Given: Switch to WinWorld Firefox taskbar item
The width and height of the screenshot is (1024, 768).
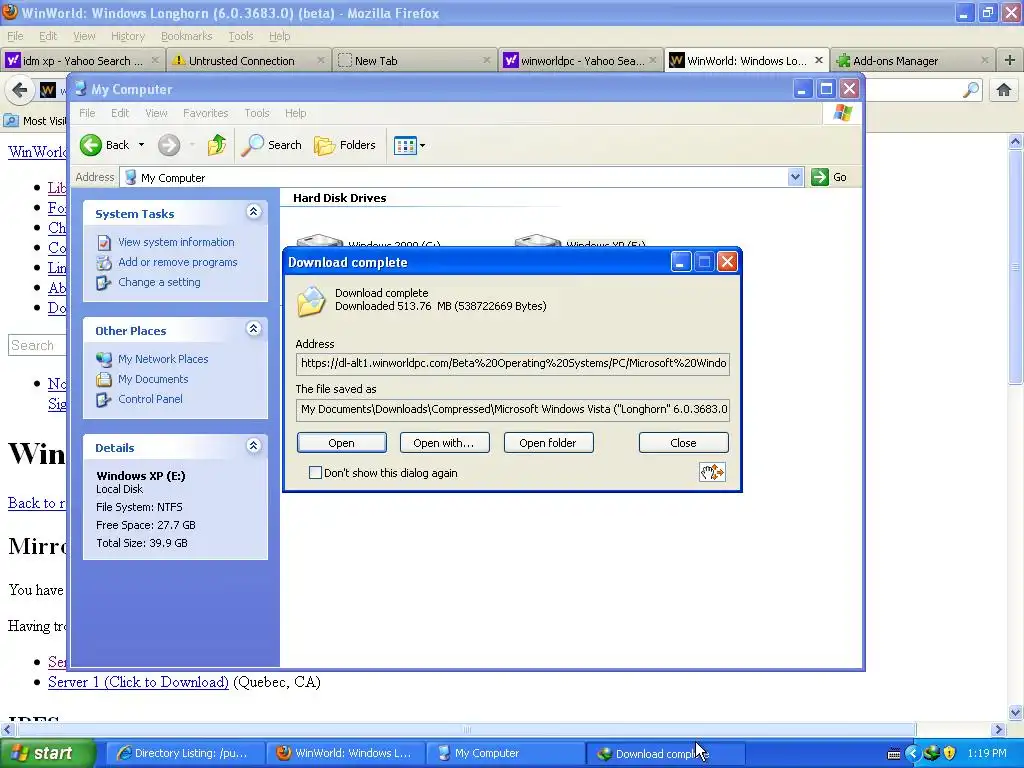Looking at the screenshot, I should (345, 753).
